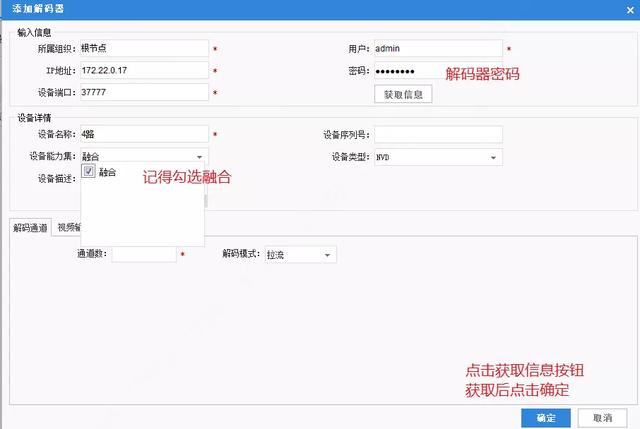Open the 设备类型 NVD dropdown
Screen dimensions: 640x429
(x=438, y=157)
